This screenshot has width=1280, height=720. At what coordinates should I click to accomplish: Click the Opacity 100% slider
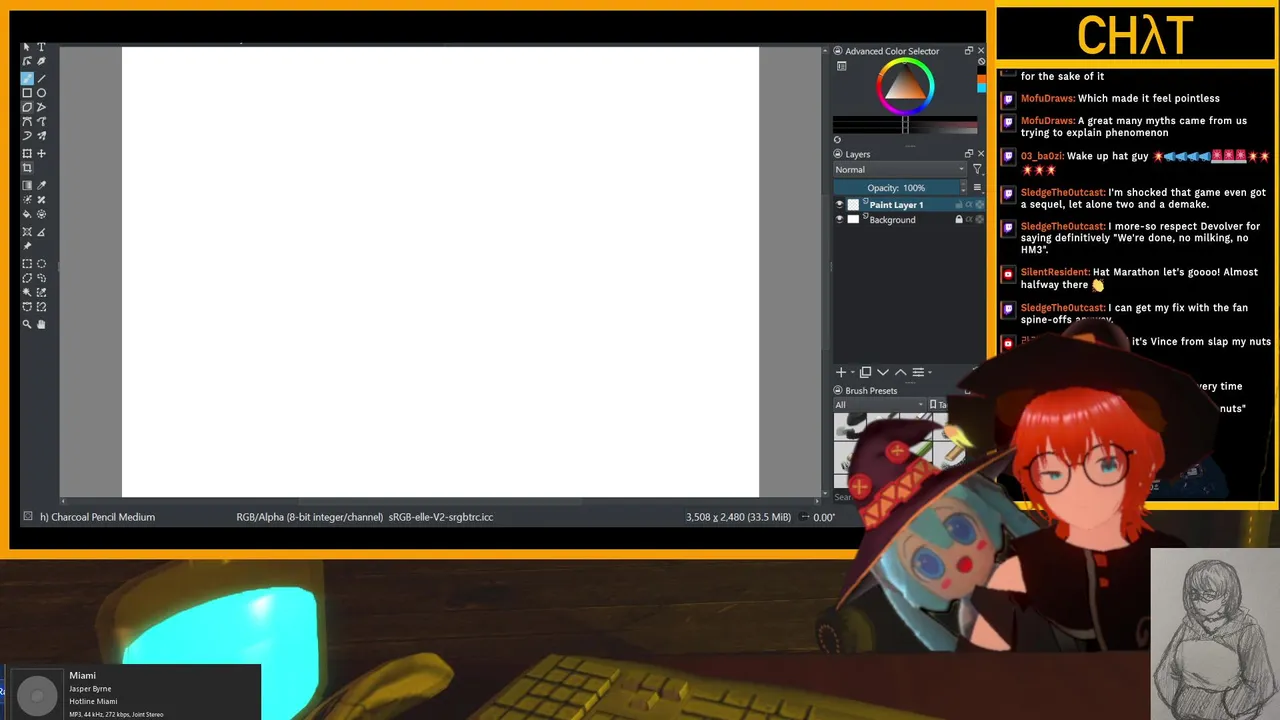pos(896,187)
